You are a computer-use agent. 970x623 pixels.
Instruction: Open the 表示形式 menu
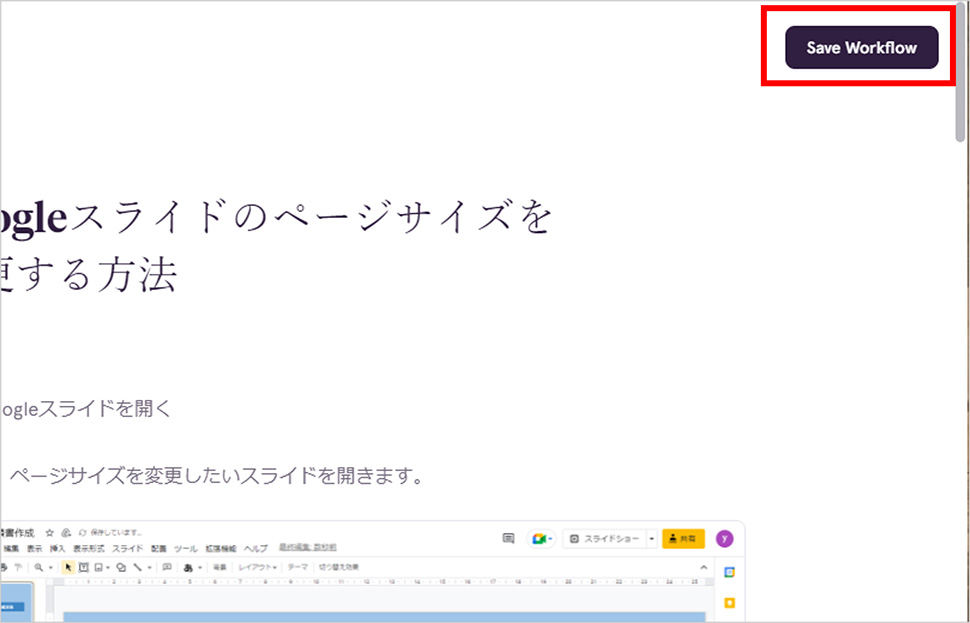pos(88,549)
